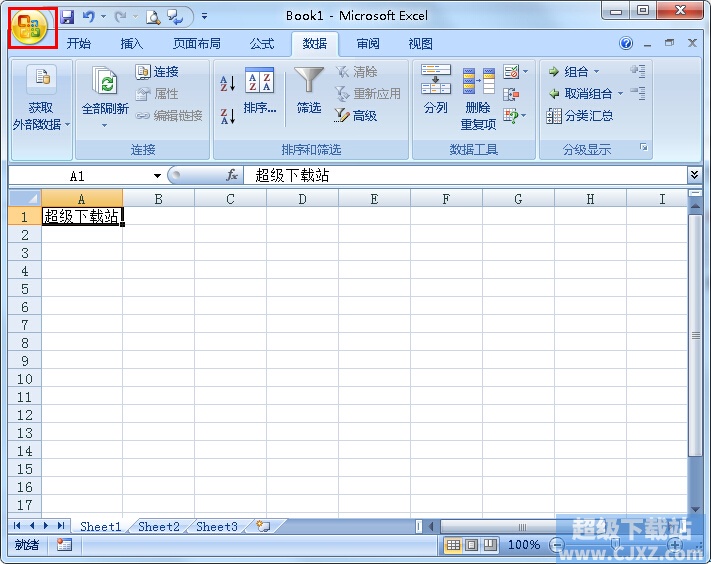Open print preview from quick access toolbar

(153, 17)
